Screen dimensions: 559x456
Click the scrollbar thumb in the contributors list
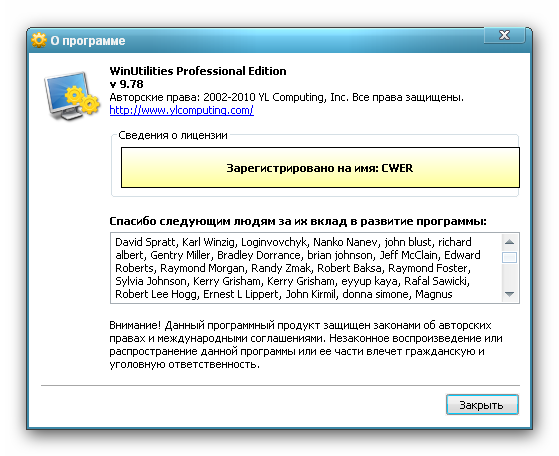(x=509, y=257)
